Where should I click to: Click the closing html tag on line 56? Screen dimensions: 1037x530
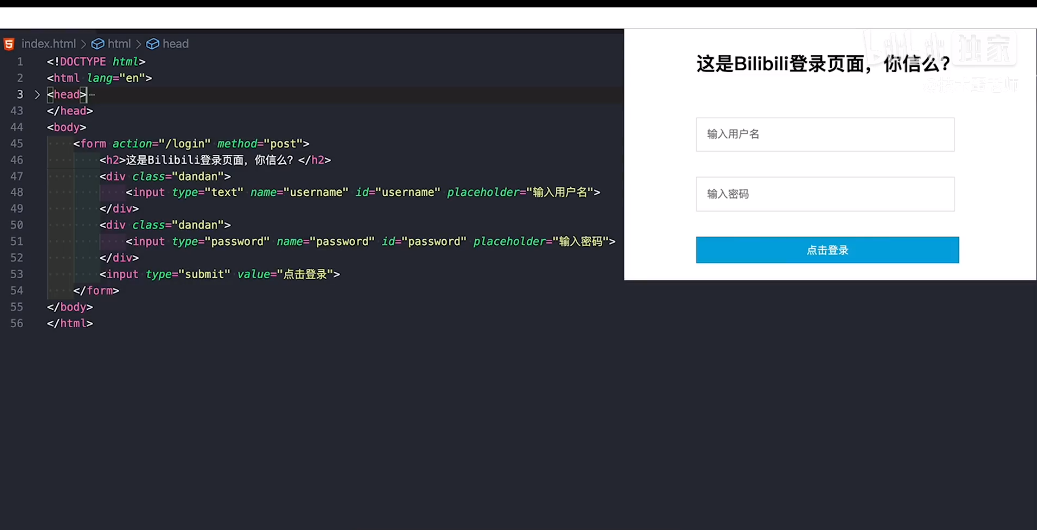(x=70, y=324)
